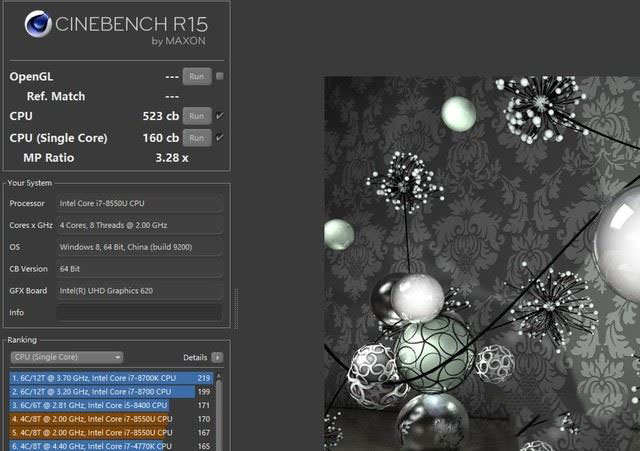Select the Core i7-8700K ranking entry

click(110, 378)
